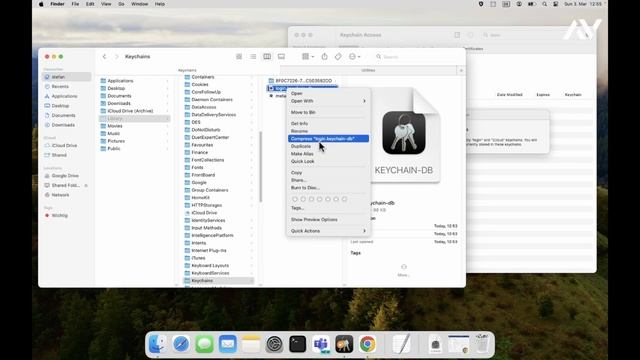Click the Share toolbar icon in Finder
The height and width of the screenshot is (360, 640).
click(x=324, y=57)
